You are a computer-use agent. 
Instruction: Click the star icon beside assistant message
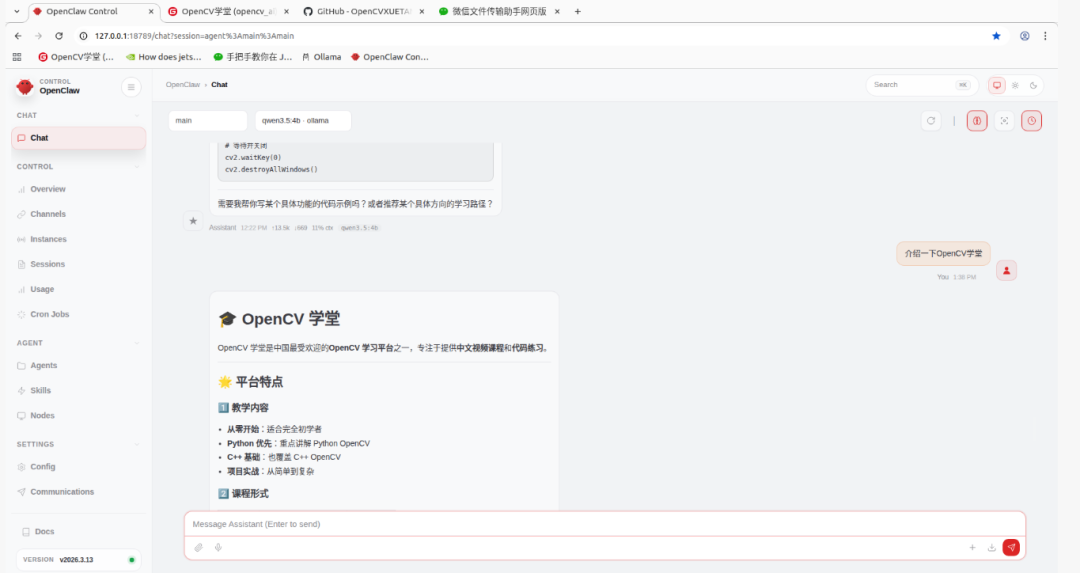(193, 221)
